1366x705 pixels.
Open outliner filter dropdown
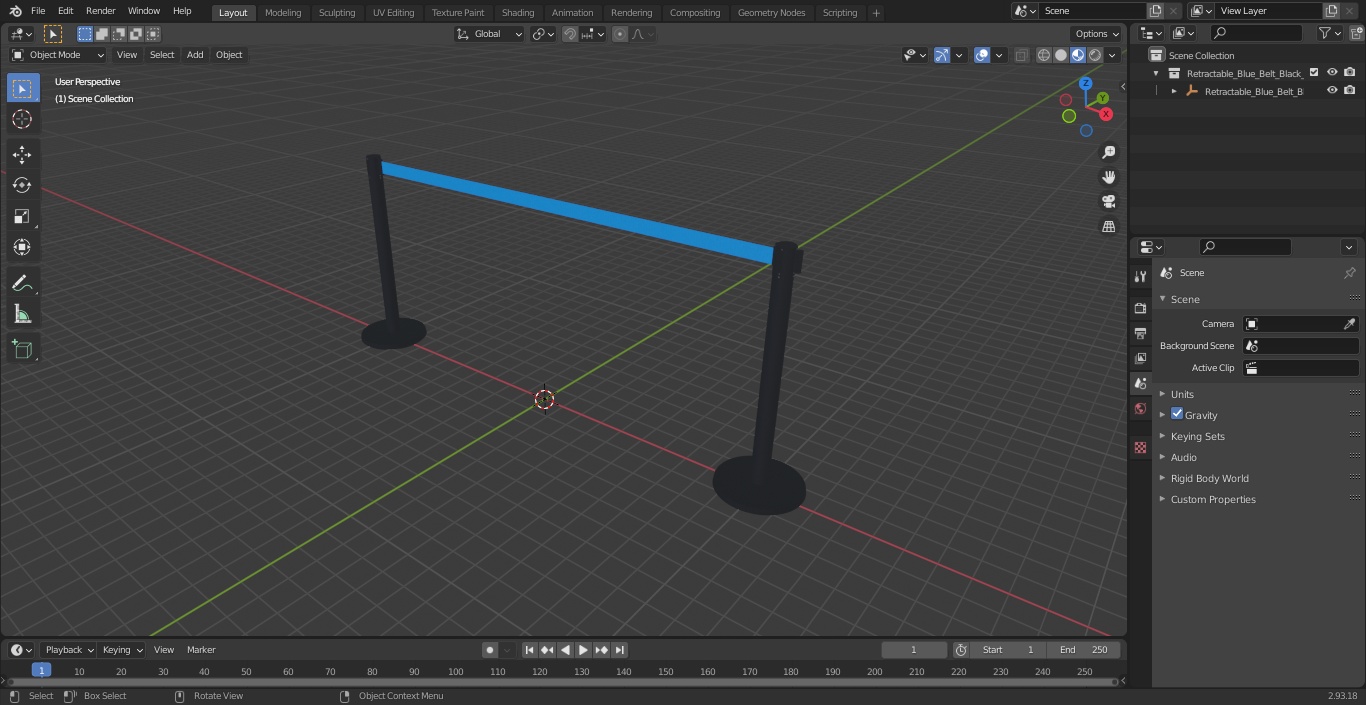(1329, 33)
